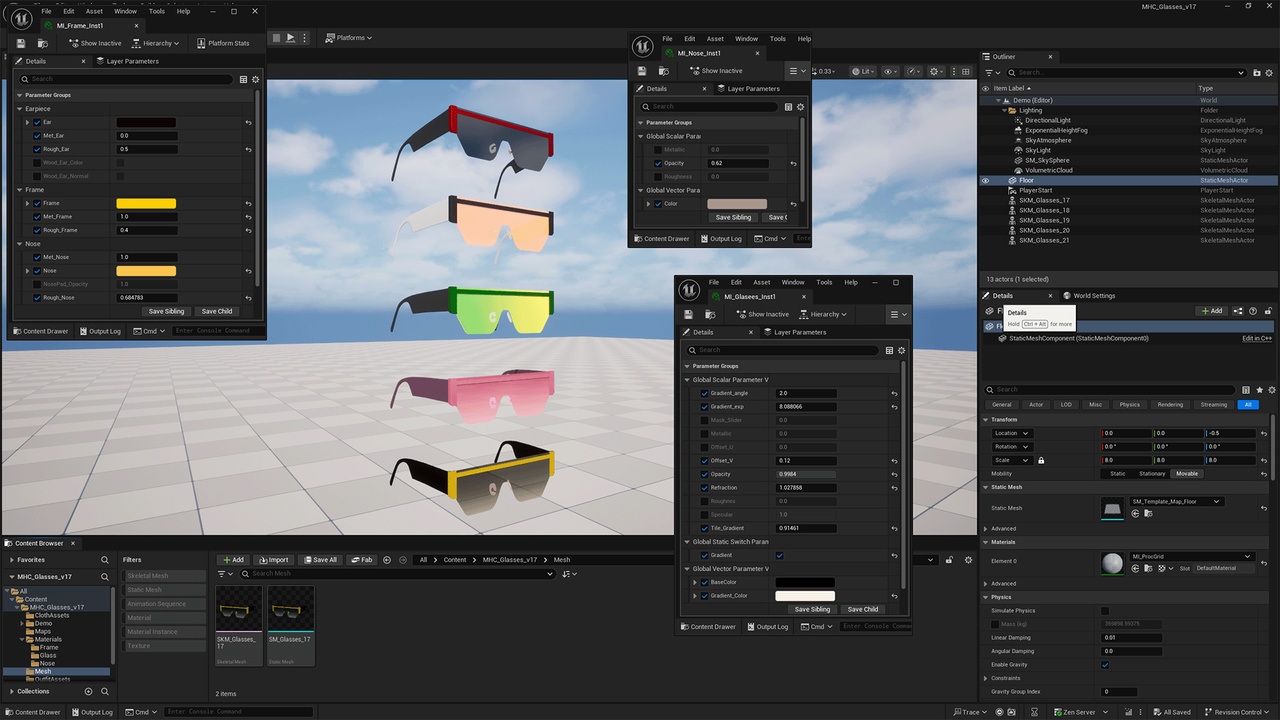
Task: Toggle the Met_Ear parameter checkbox
Action: point(37,135)
